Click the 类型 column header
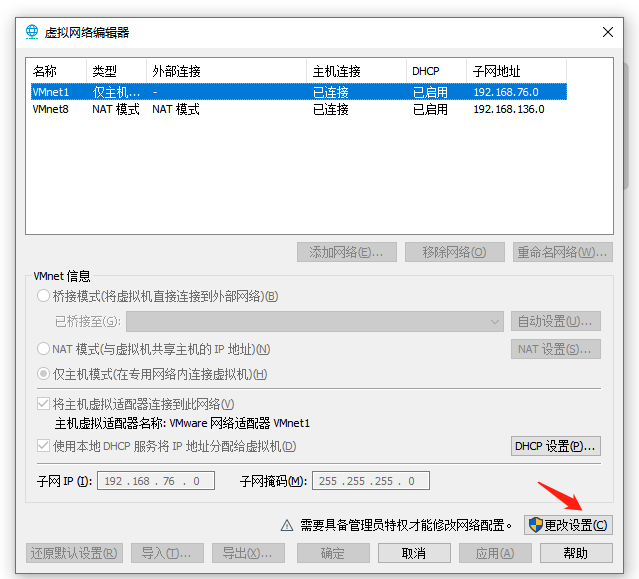Screen dimensions: 639x579 [116, 71]
